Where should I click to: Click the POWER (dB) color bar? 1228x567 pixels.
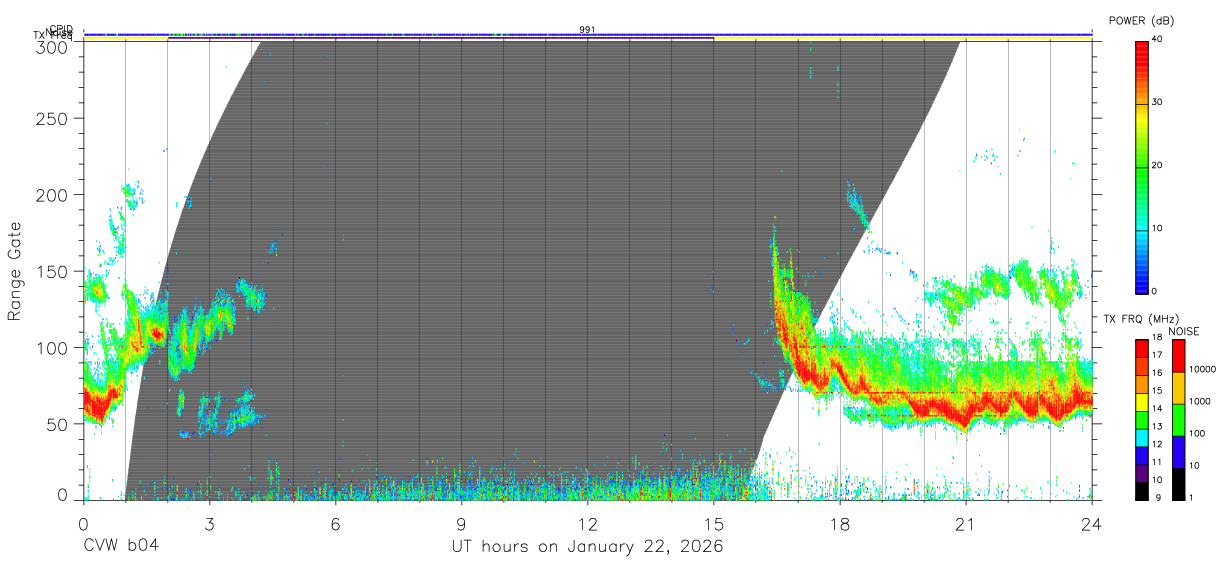point(1141,166)
